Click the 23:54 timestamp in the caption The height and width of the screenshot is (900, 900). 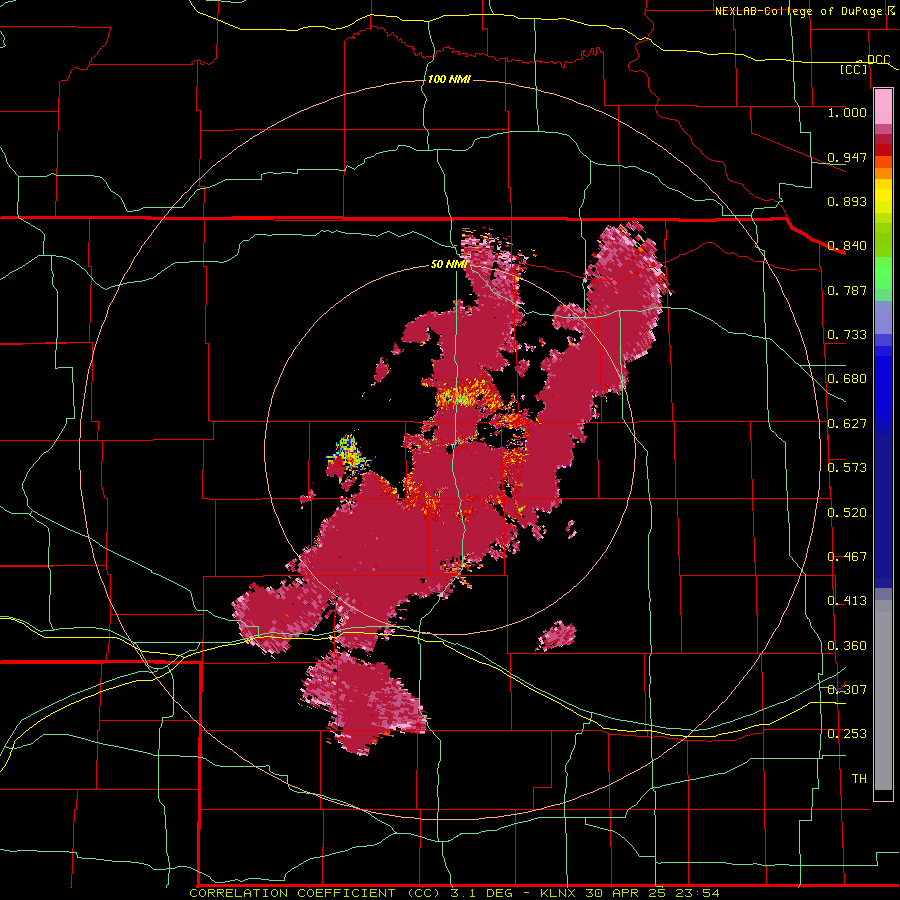[697, 893]
